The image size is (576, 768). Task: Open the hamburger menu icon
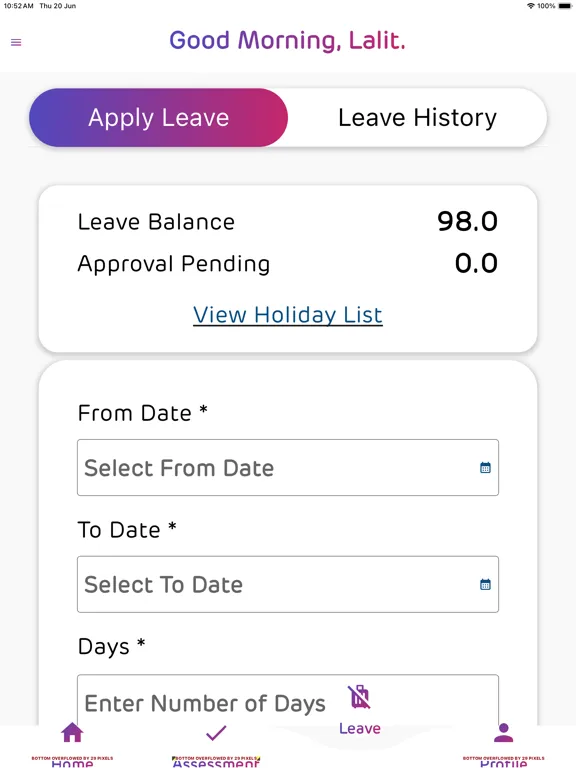[16, 42]
